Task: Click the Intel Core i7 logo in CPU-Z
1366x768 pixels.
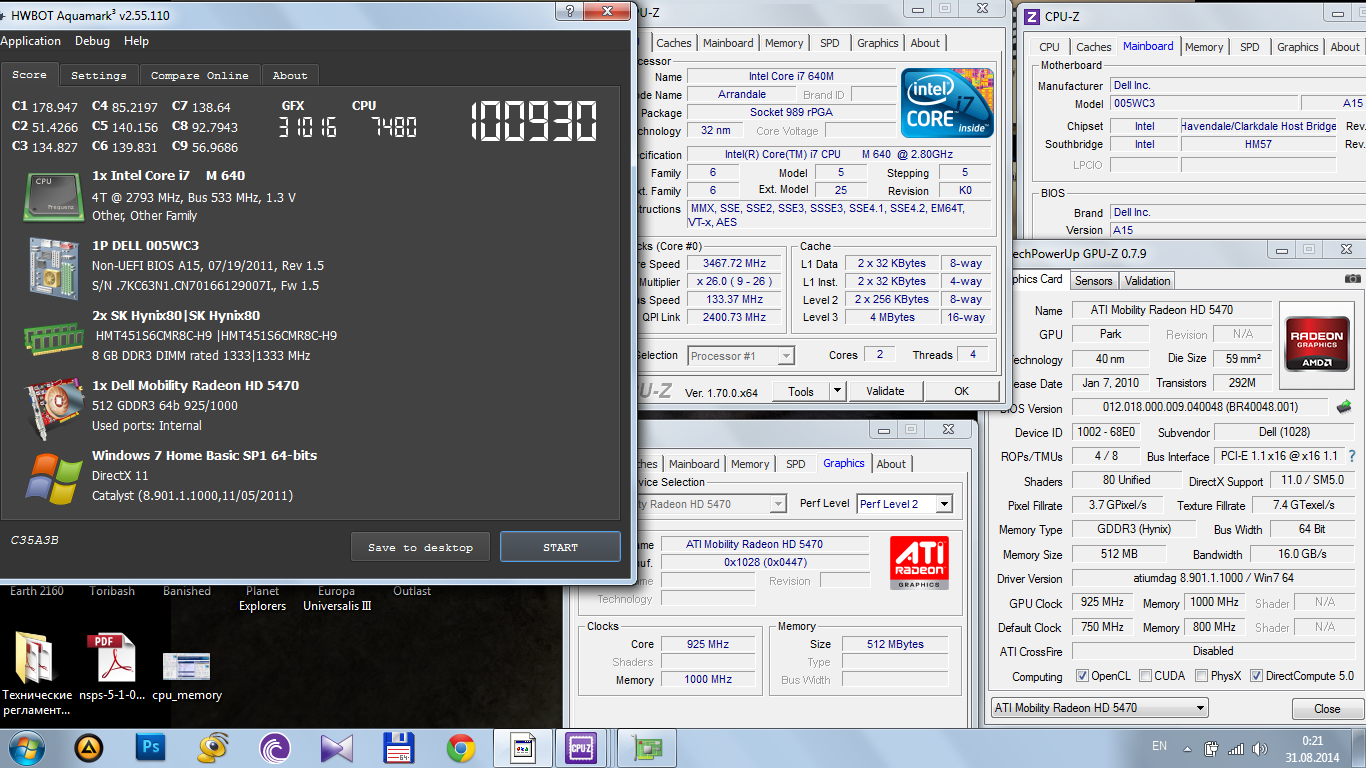Action: [x=947, y=104]
